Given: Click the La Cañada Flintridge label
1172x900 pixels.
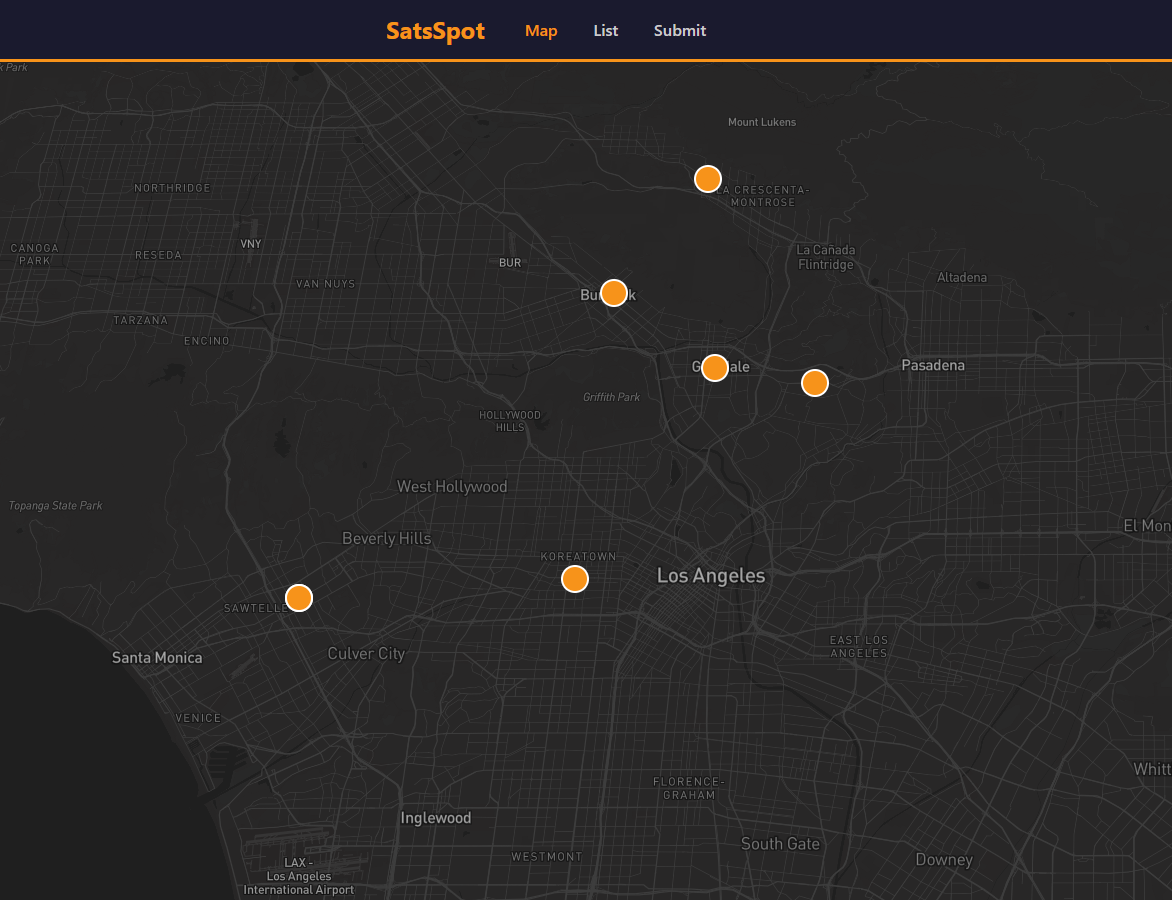Looking at the screenshot, I should coord(826,257).
